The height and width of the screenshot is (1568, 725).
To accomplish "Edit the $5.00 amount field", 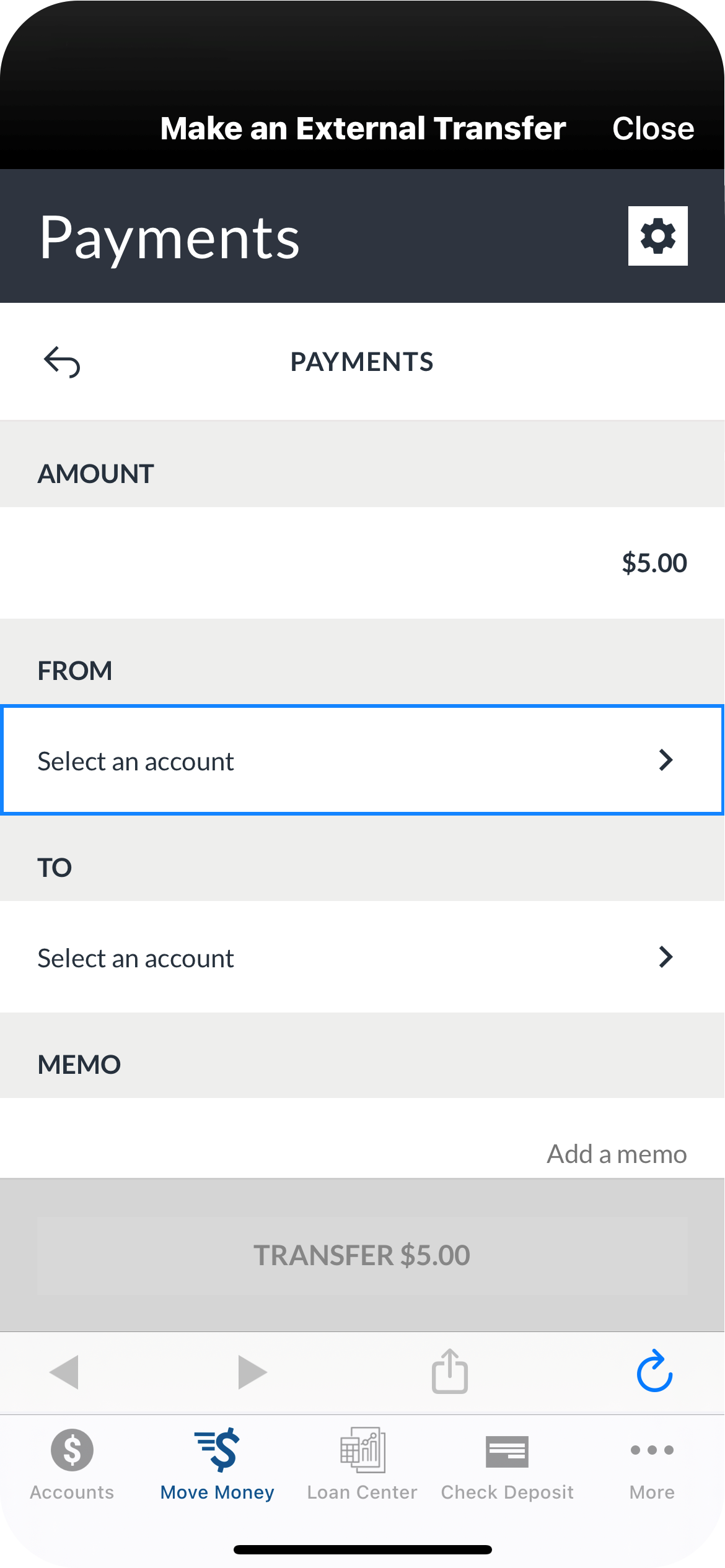I will coord(654,563).
